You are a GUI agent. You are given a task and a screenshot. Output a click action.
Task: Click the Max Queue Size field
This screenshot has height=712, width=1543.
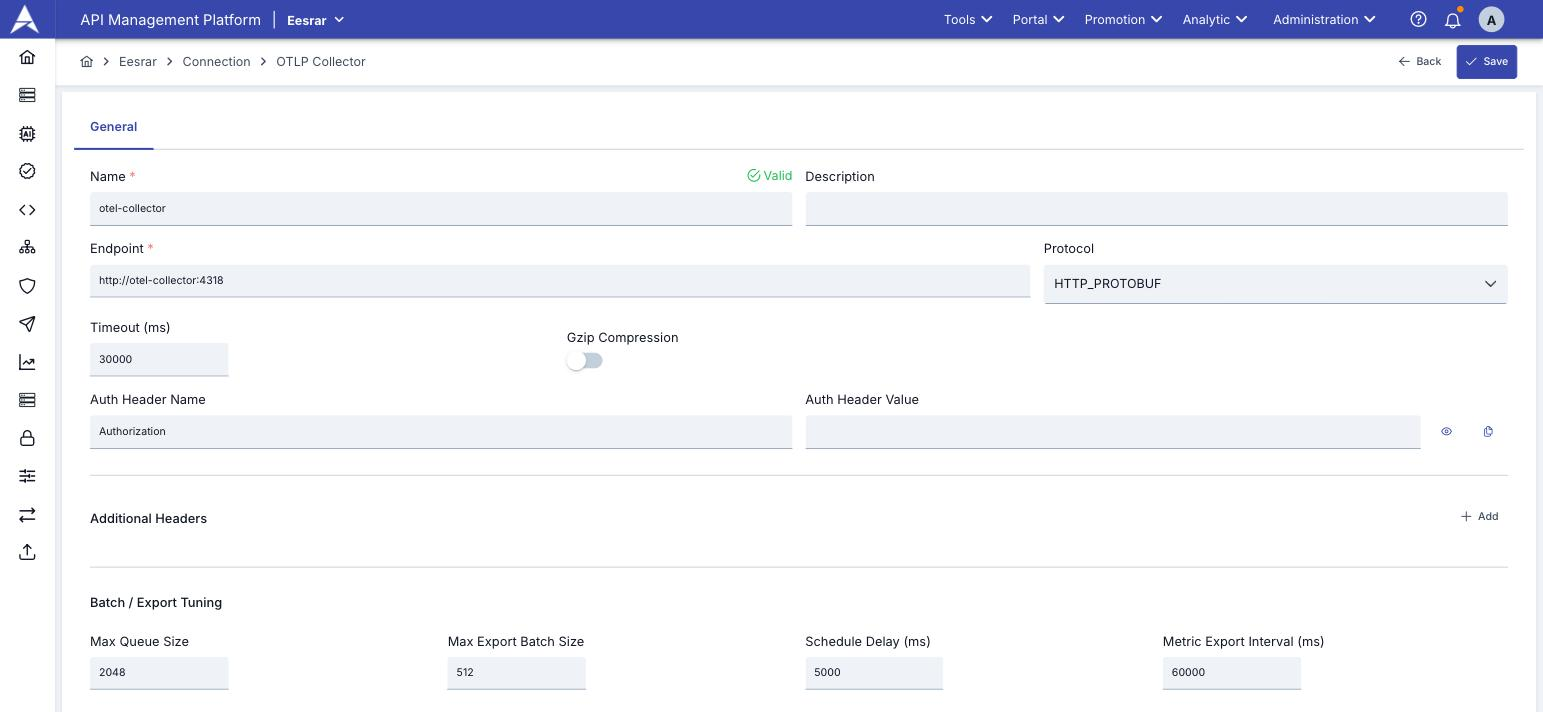pos(159,672)
